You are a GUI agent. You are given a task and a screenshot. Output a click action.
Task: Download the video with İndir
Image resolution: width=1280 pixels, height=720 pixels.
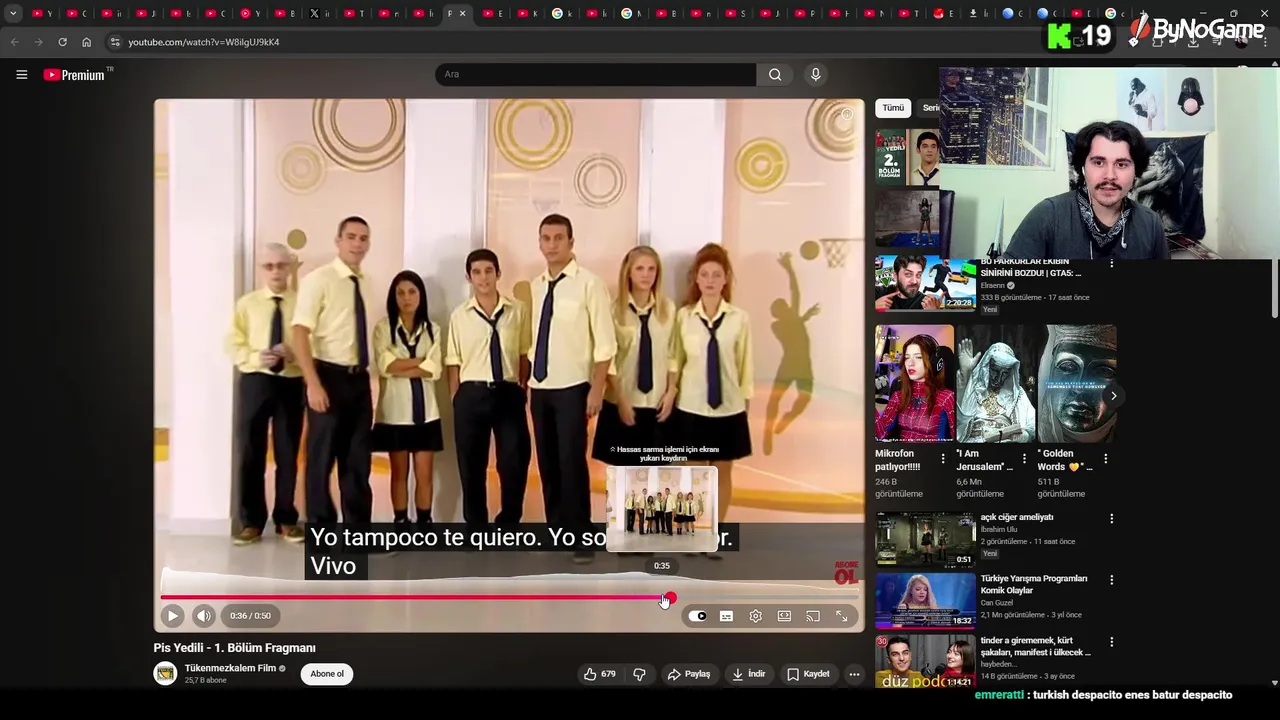748,674
